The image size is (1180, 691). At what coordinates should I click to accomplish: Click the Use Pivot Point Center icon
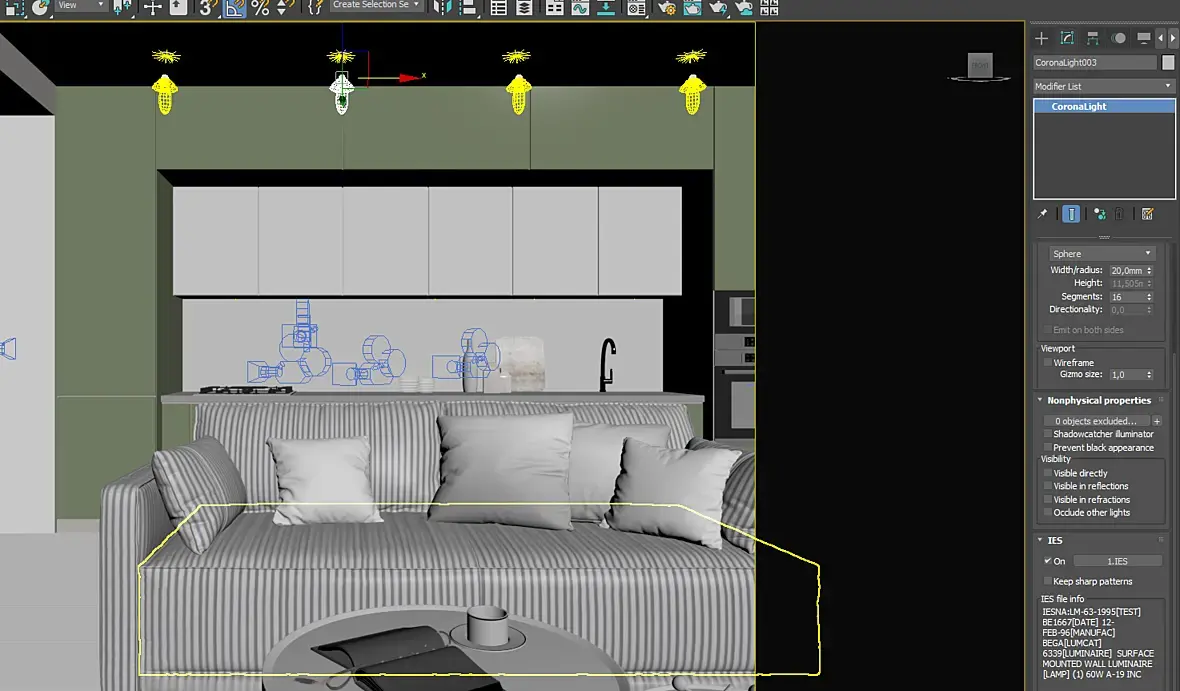point(122,8)
